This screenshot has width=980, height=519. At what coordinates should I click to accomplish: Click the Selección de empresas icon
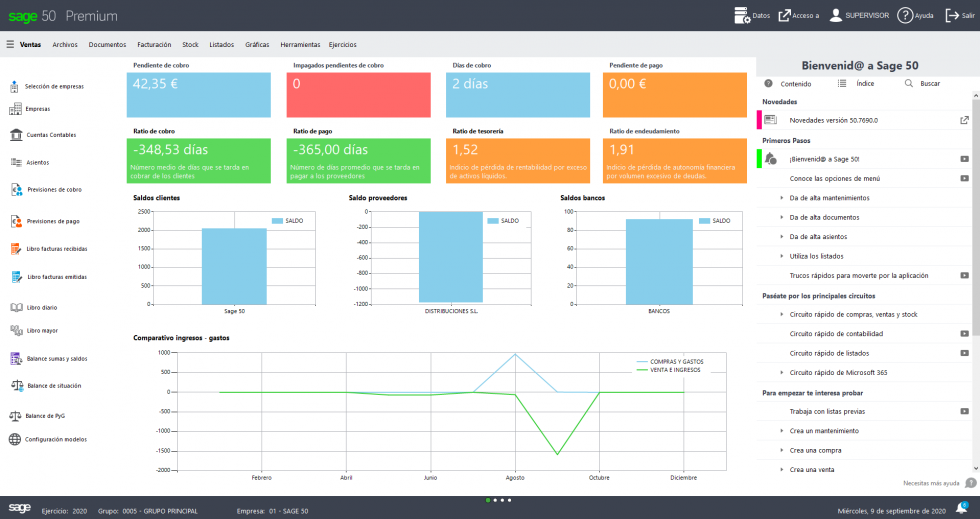tap(16, 86)
